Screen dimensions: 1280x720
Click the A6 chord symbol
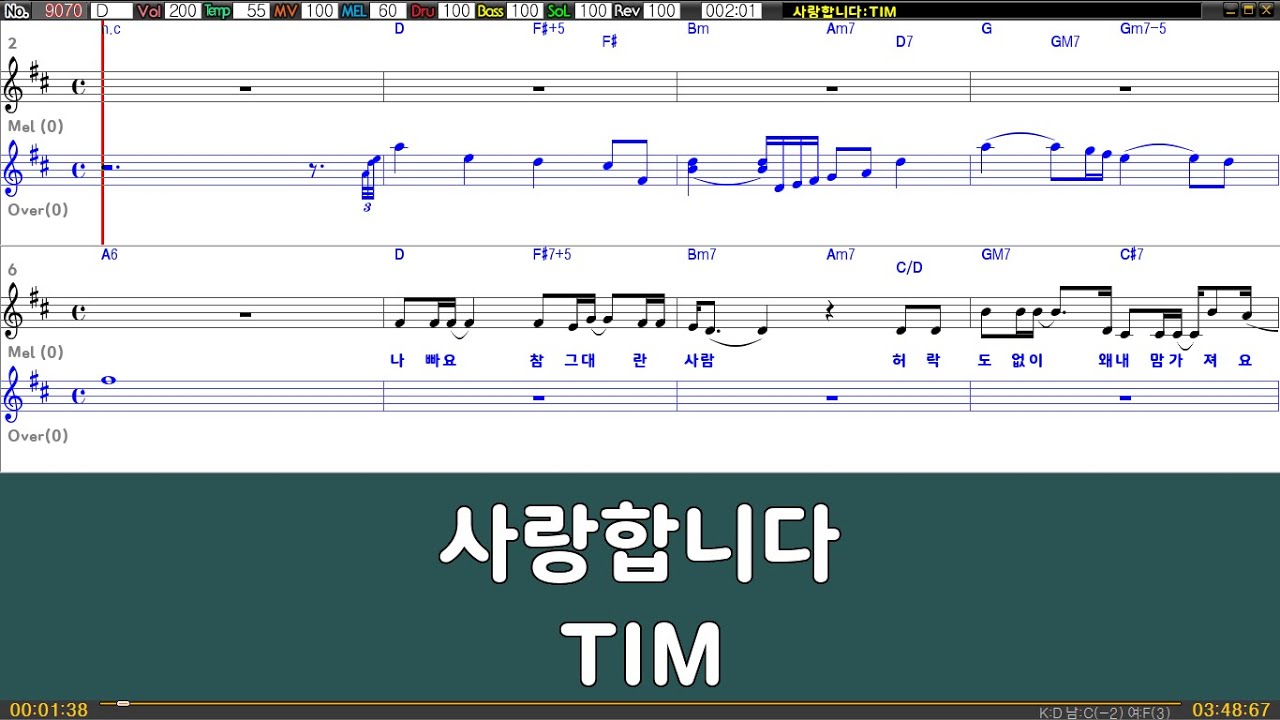click(110, 254)
